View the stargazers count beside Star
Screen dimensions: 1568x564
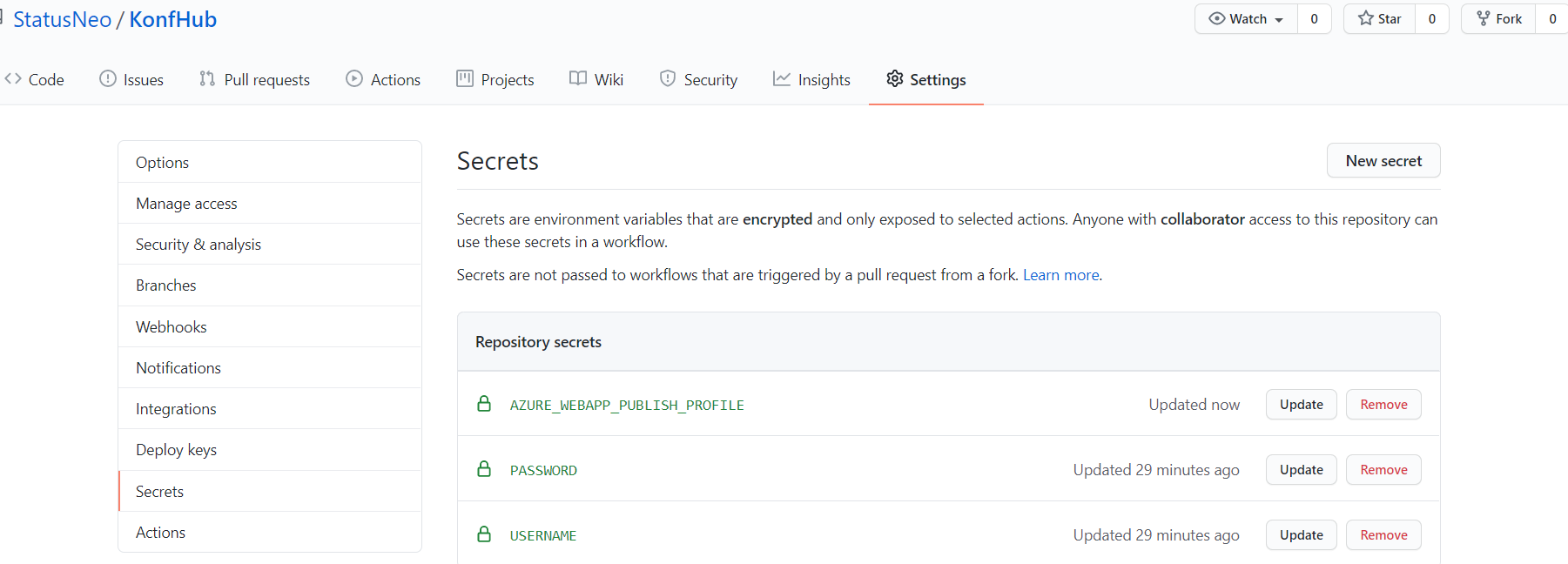(1432, 18)
